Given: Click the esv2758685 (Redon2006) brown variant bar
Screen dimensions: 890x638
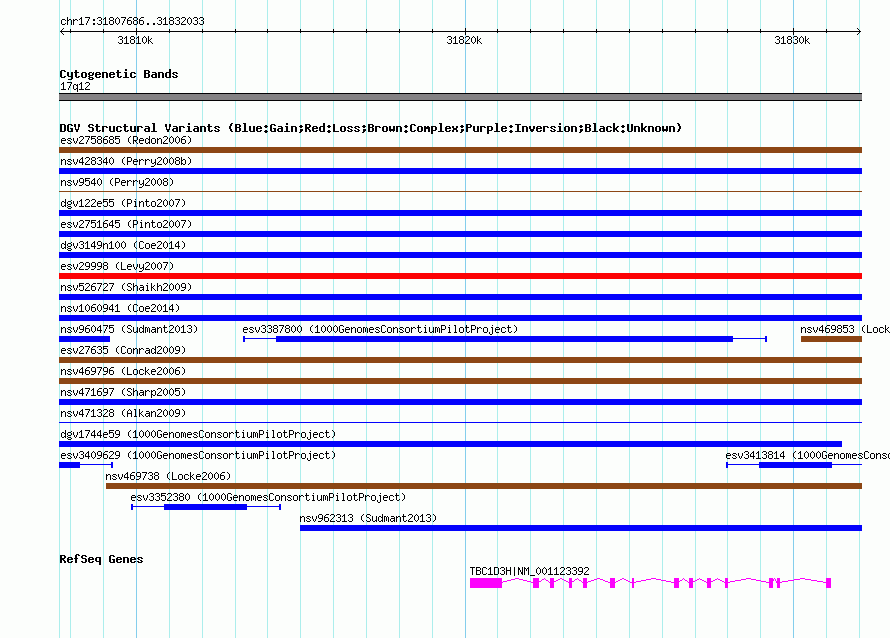Looking at the screenshot, I should 460,150.
